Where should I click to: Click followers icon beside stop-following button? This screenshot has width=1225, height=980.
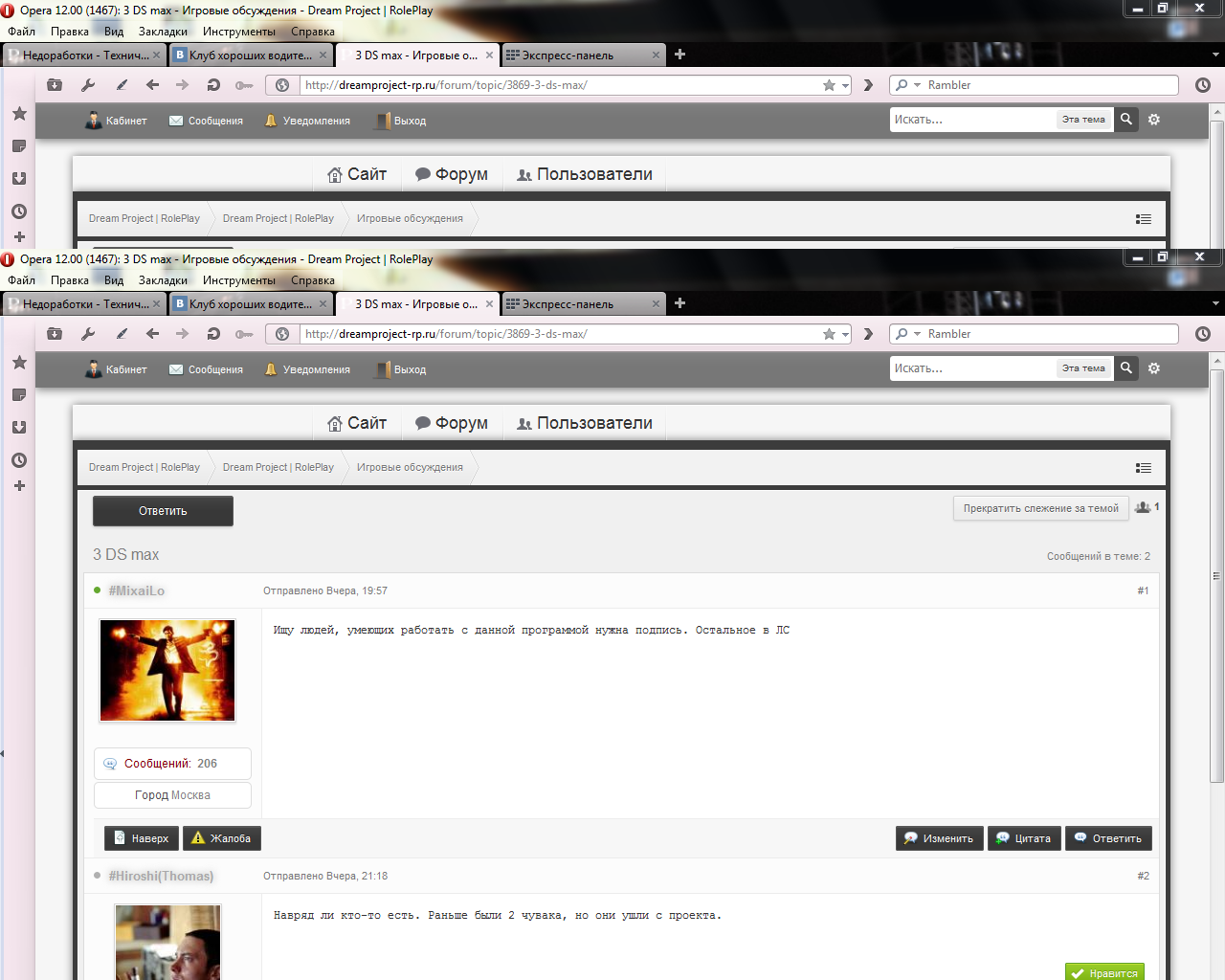coord(1143,507)
